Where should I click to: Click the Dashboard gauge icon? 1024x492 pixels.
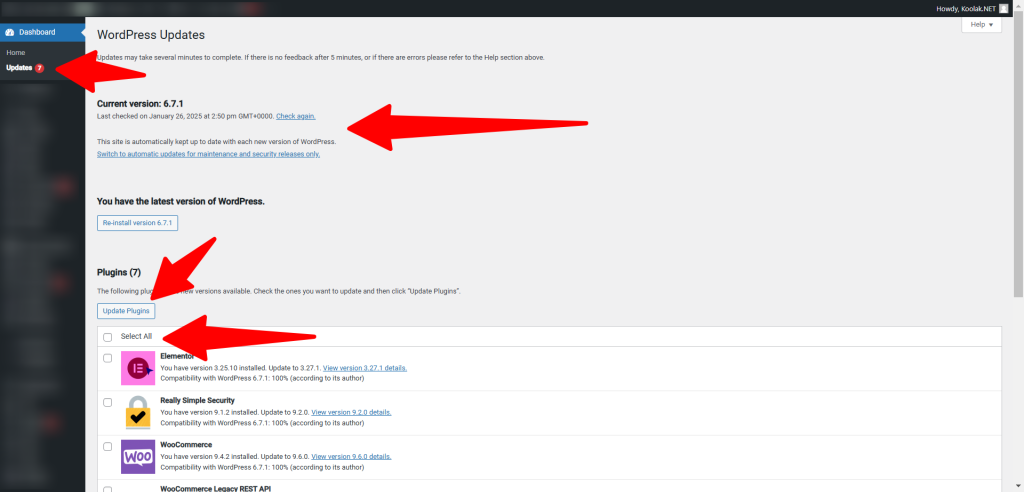tap(10, 32)
